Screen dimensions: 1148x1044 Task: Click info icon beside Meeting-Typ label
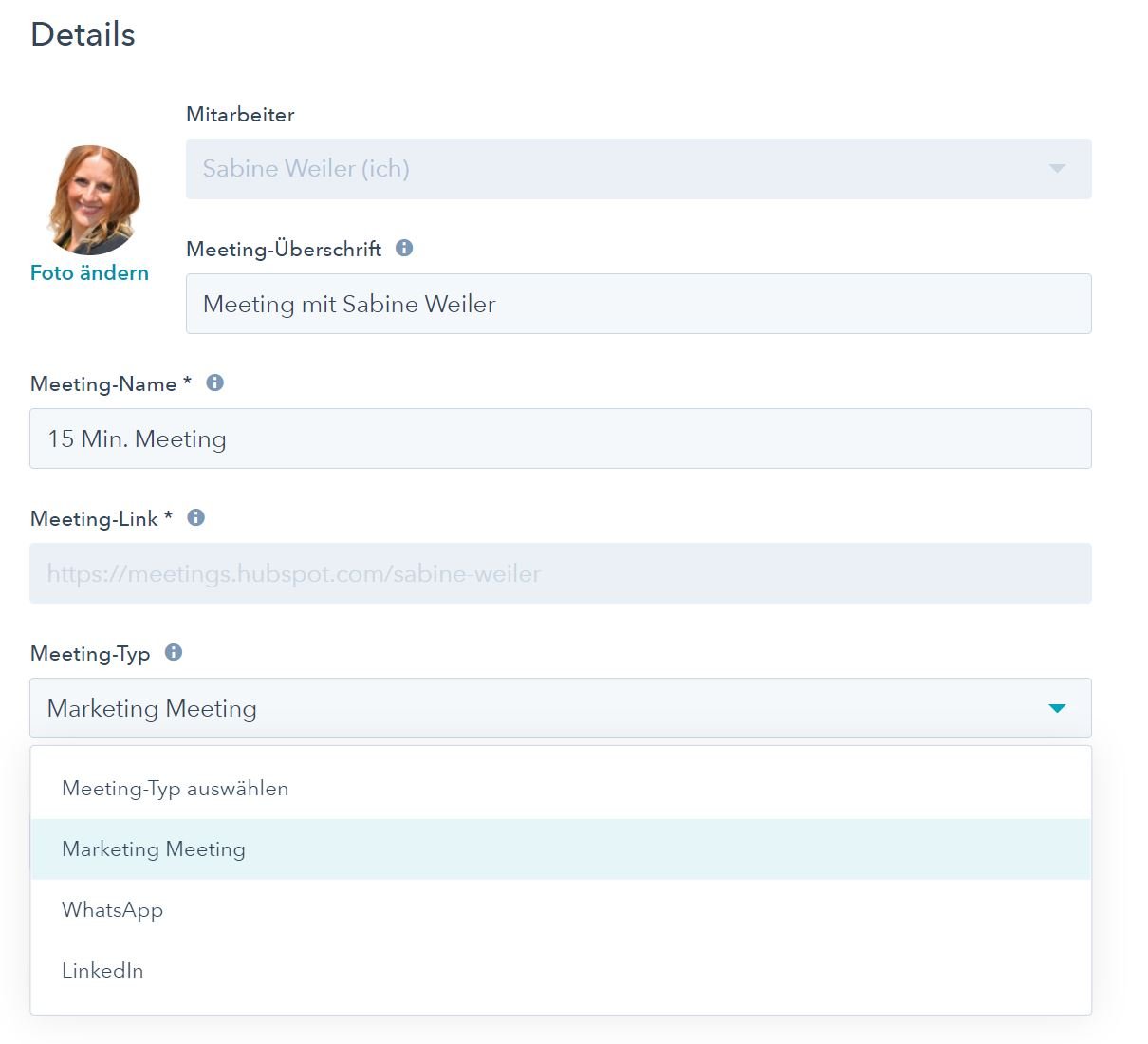174,652
